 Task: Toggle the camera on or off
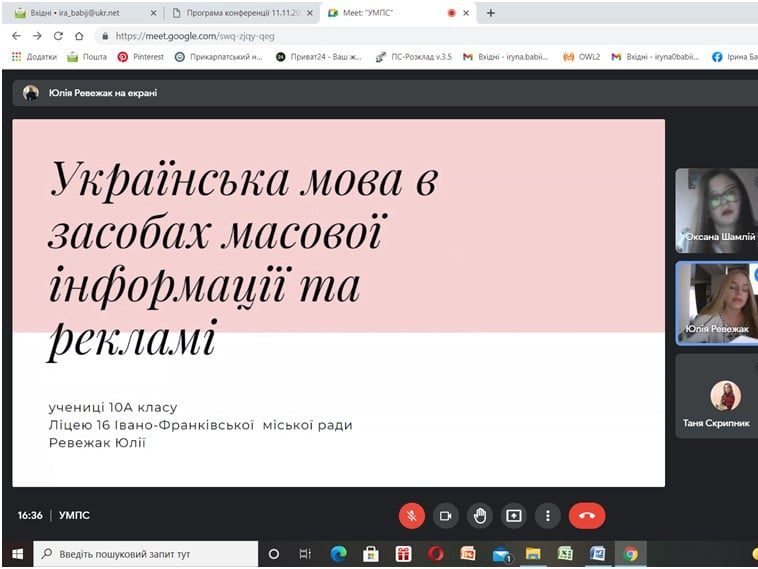(x=446, y=516)
